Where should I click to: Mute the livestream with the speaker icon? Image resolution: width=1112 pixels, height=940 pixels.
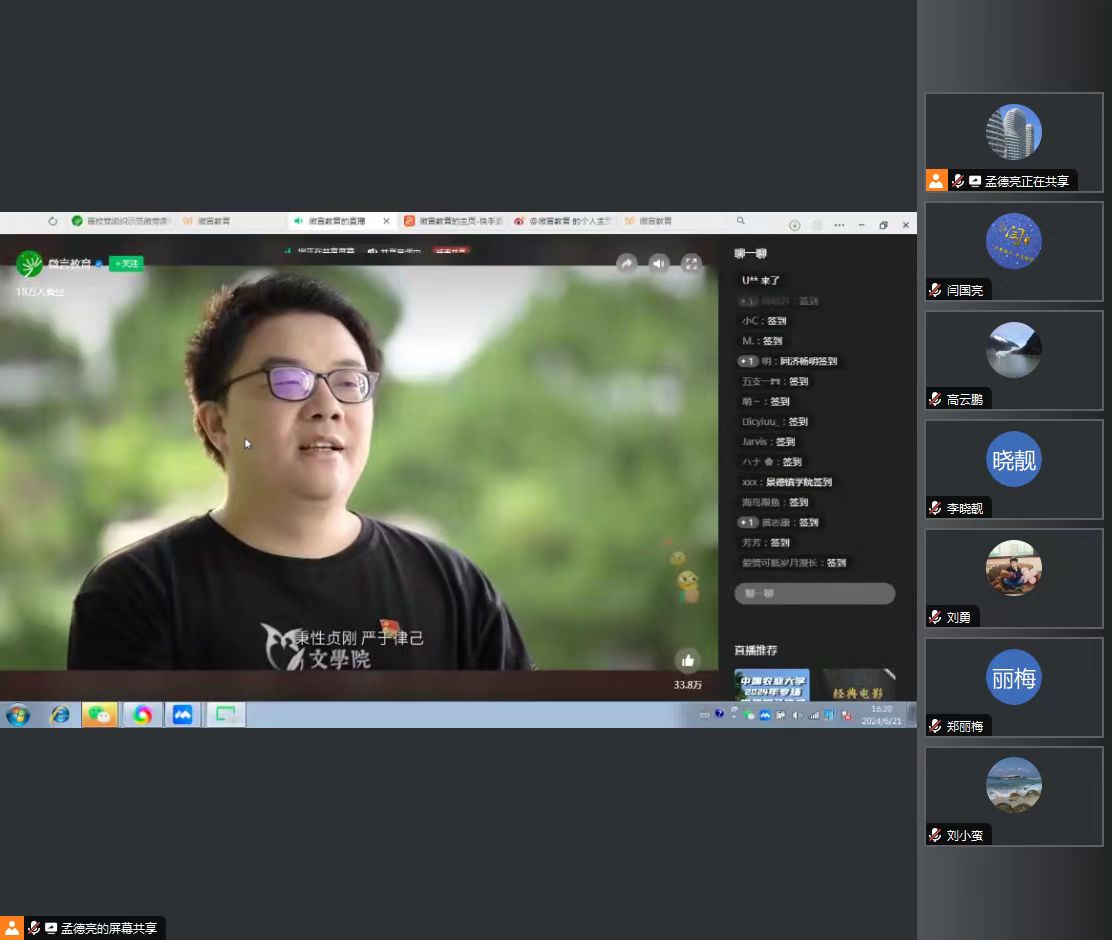click(x=659, y=263)
